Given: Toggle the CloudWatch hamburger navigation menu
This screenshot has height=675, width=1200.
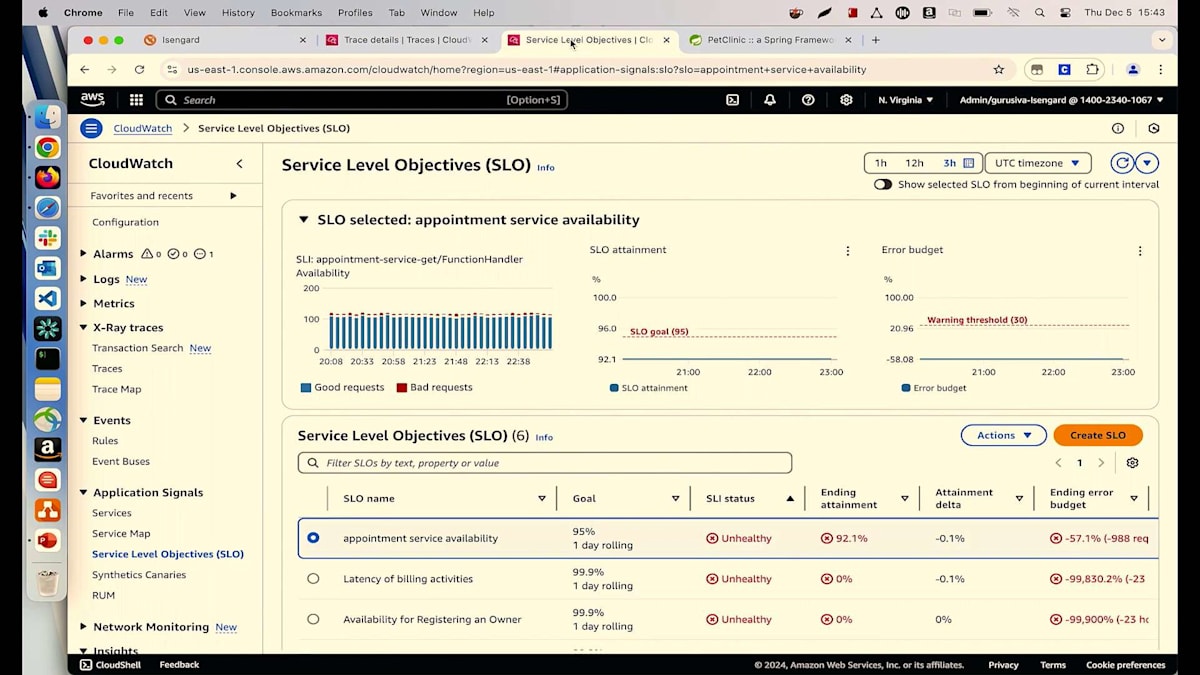Looking at the screenshot, I should [x=91, y=128].
